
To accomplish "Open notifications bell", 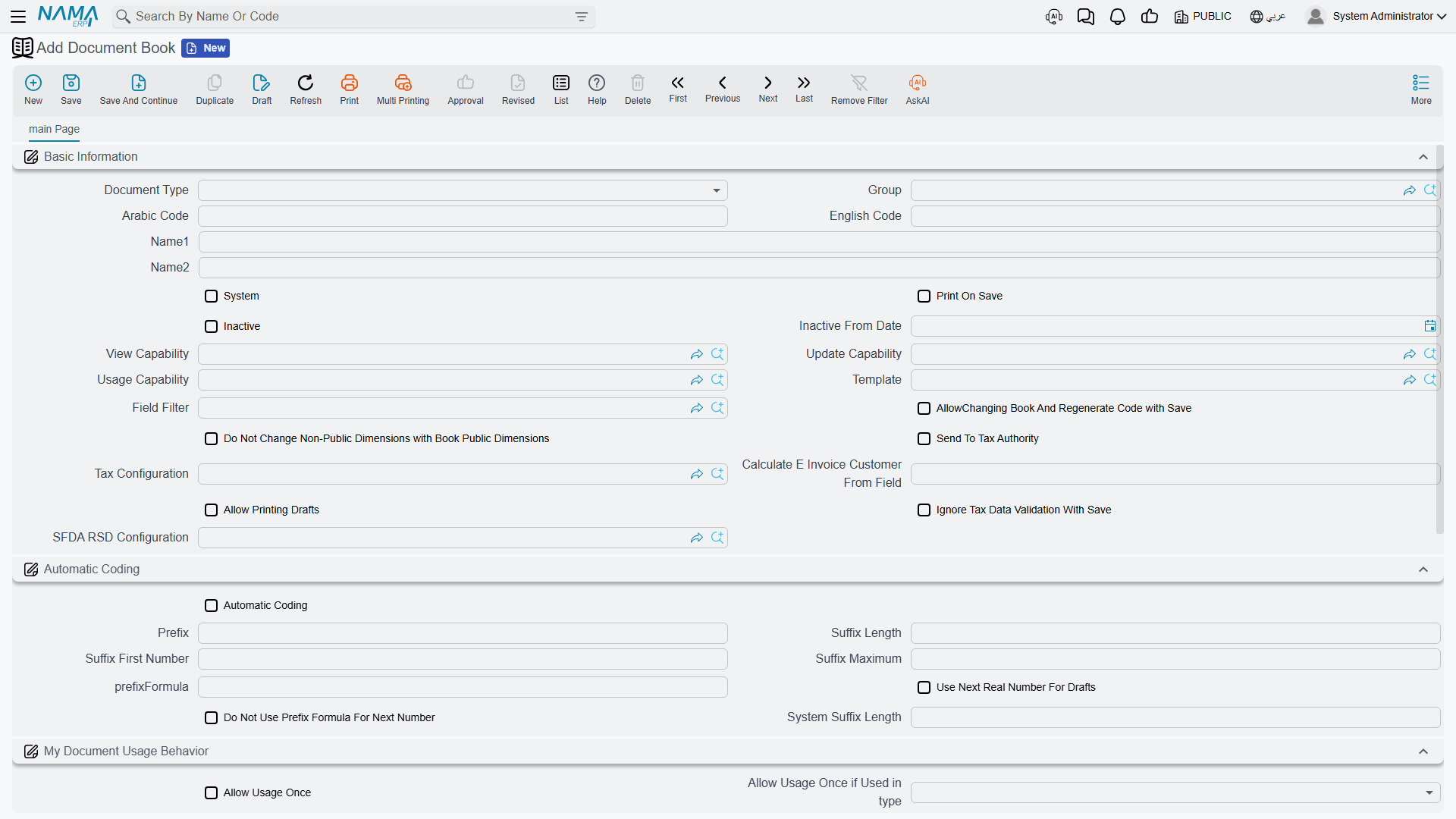I will tap(1117, 17).
